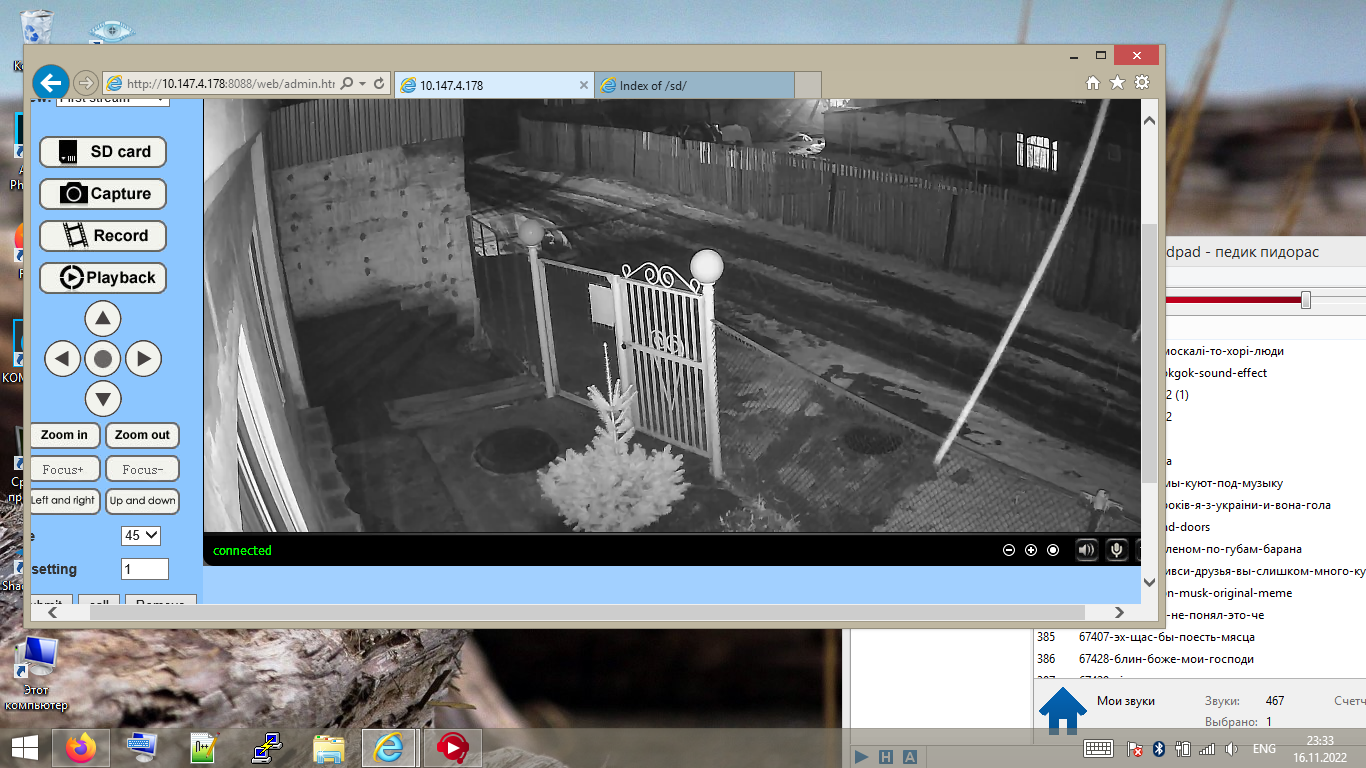Click the Internet Explorer taskbar icon

point(389,748)
